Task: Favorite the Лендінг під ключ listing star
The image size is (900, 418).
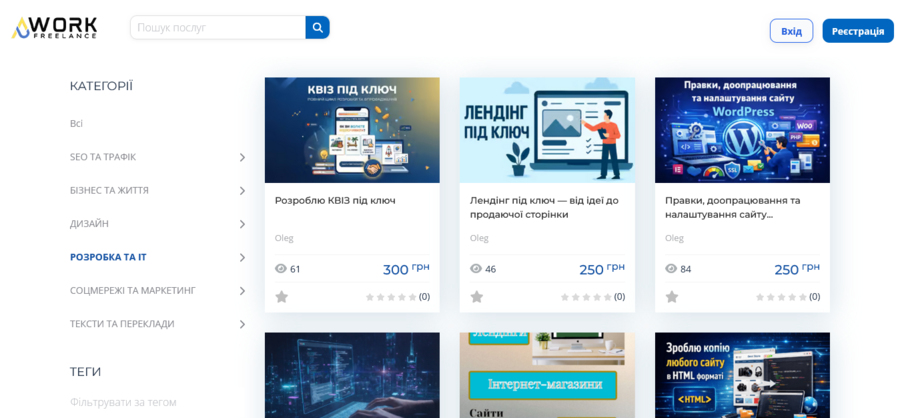Action: 477,297
